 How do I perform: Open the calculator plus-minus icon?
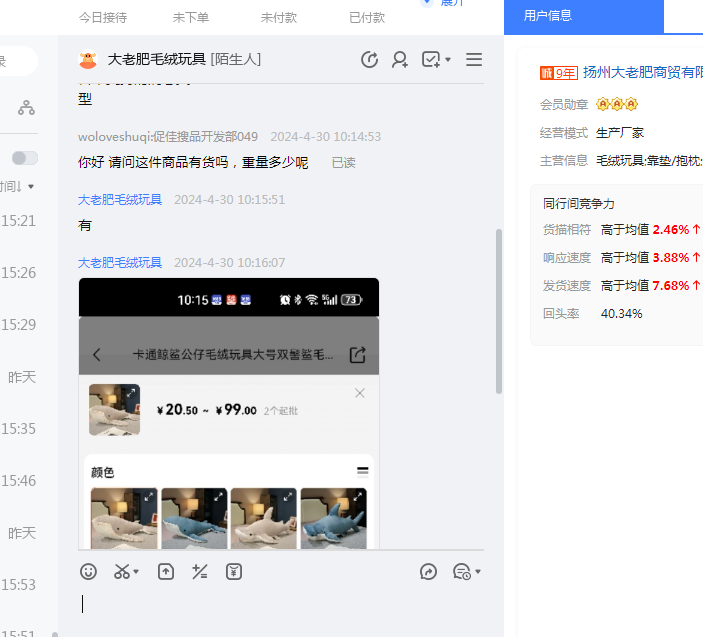[x=200, y=572]
